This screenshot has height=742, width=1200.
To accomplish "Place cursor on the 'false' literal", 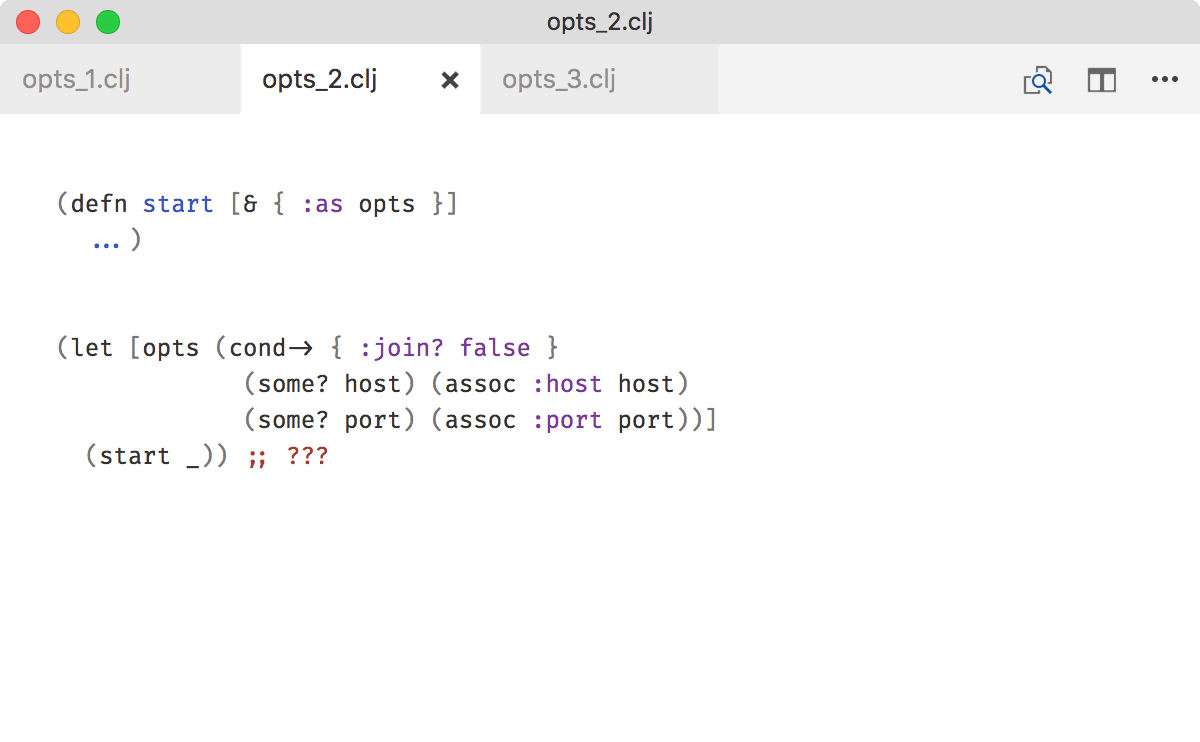I will click(x=494, y=348).
